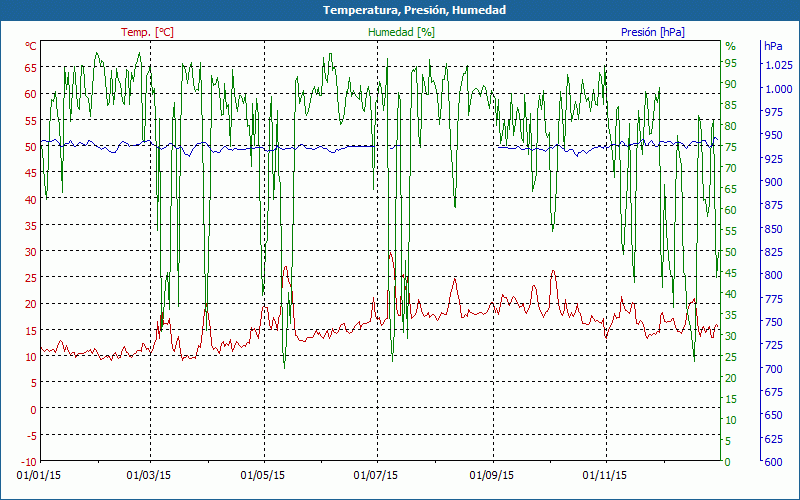Click '750' on the pressure axis
Image resolution: width=800 pixels, height=500 pixels.
774,322
